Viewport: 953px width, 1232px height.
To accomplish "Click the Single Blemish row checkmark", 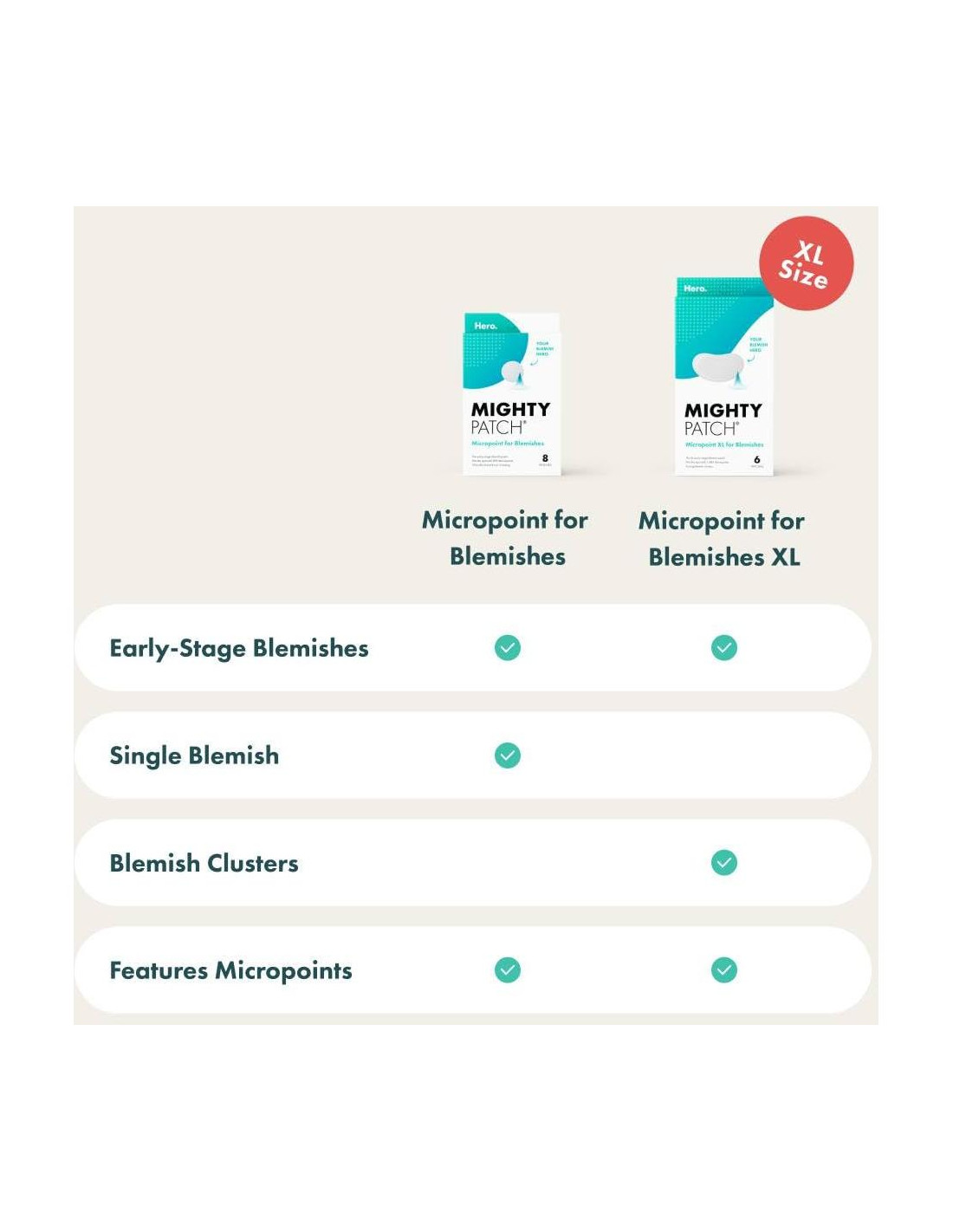I will pyautogui.click(x=508, y=755).
